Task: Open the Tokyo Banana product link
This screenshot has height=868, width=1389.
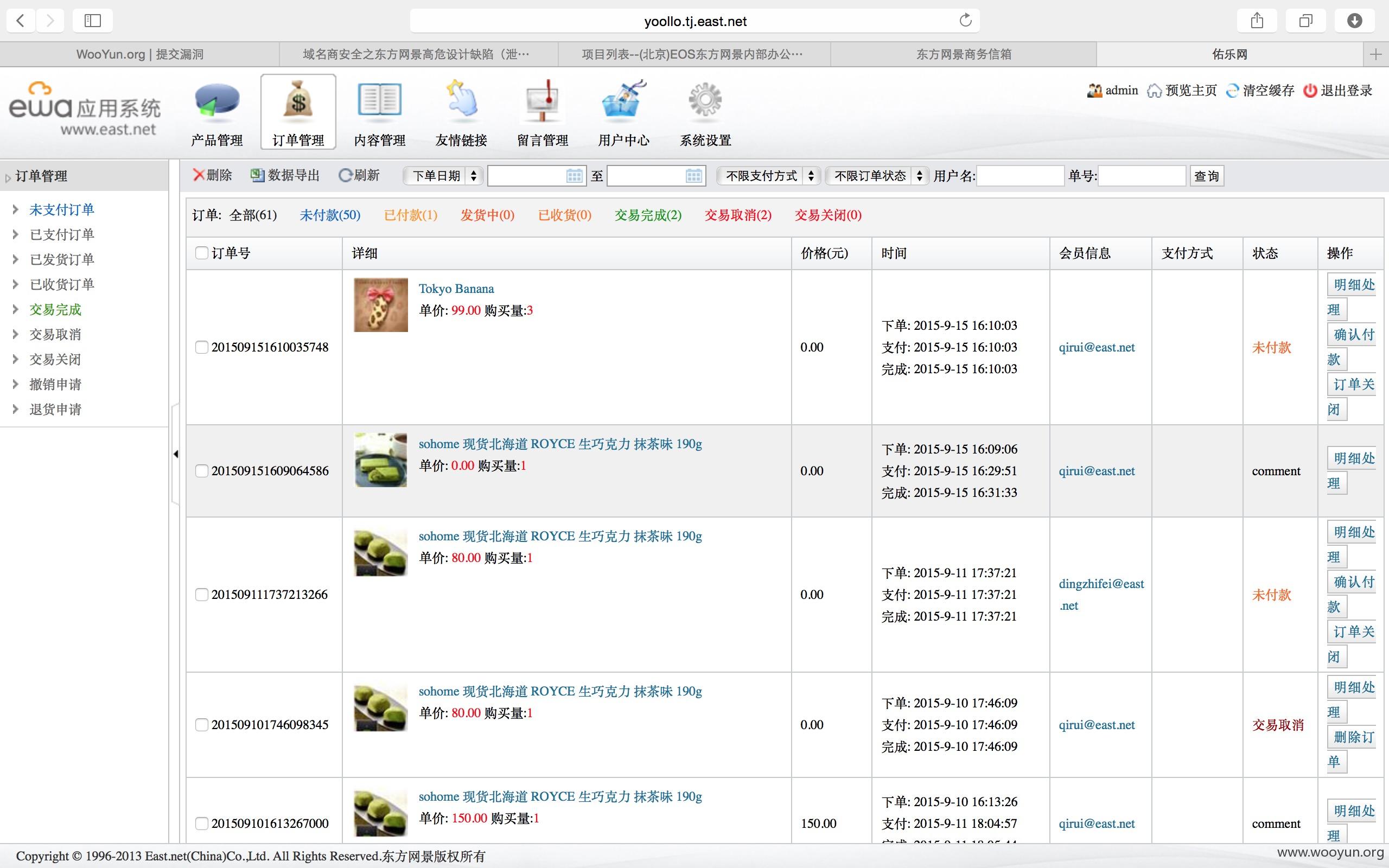Action: click(x=456, y=289)
